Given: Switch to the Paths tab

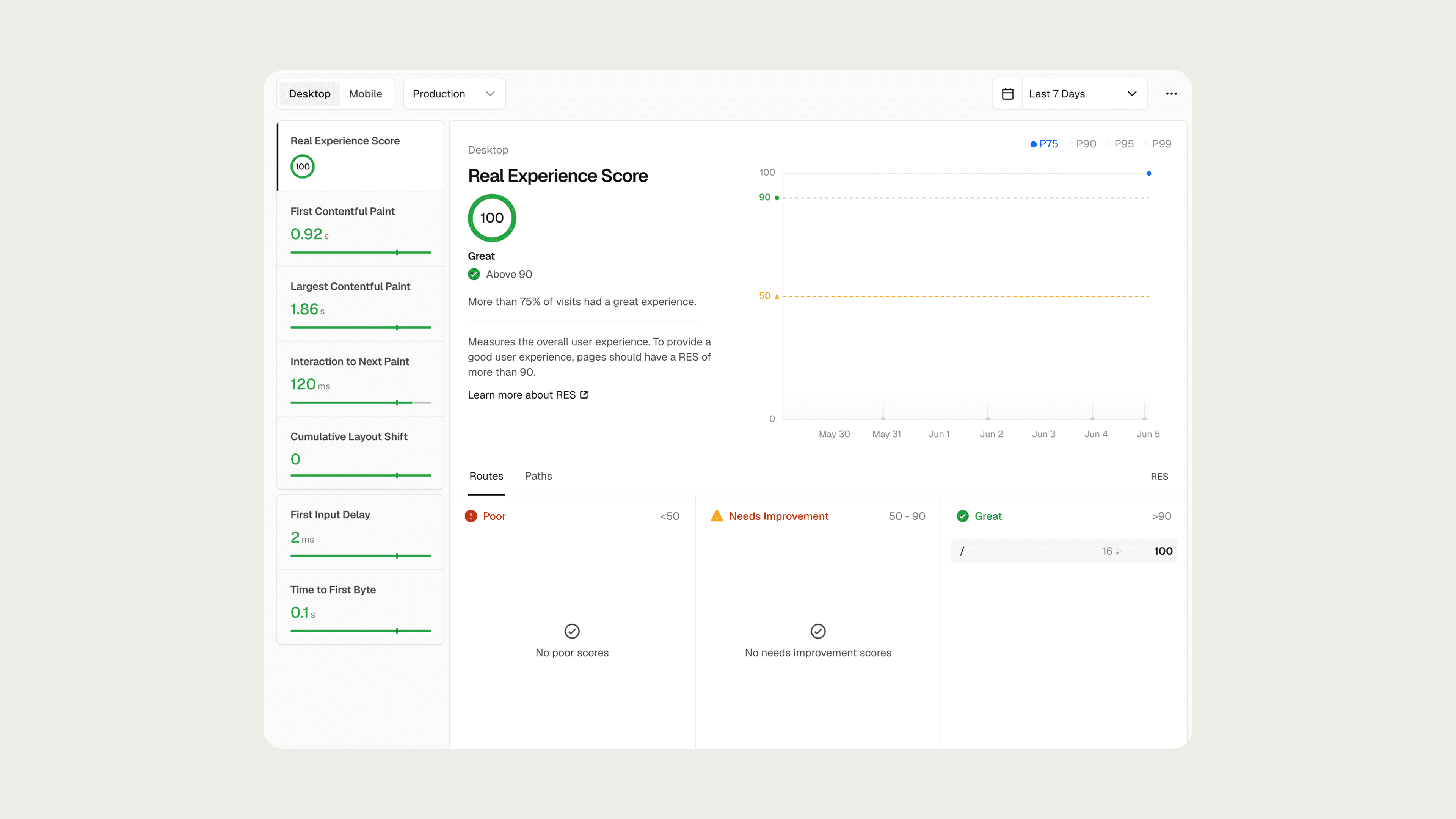Looking at the screenshot, I should 538,476.
